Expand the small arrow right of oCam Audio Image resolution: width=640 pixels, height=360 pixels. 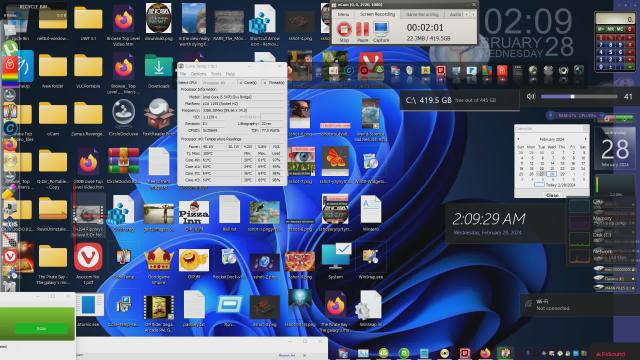point(473,14)
